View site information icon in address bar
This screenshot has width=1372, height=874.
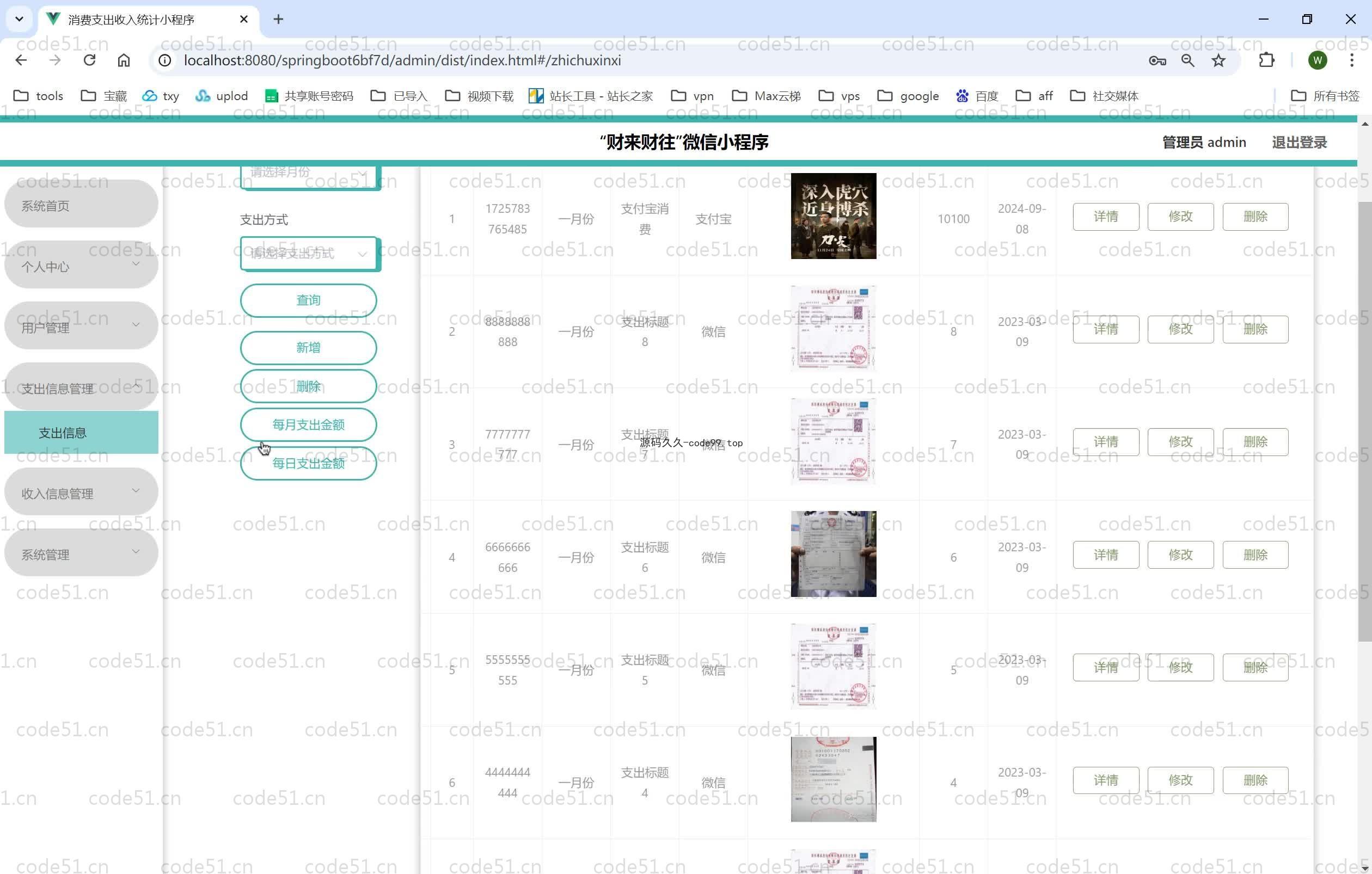[x=164, y=60]
